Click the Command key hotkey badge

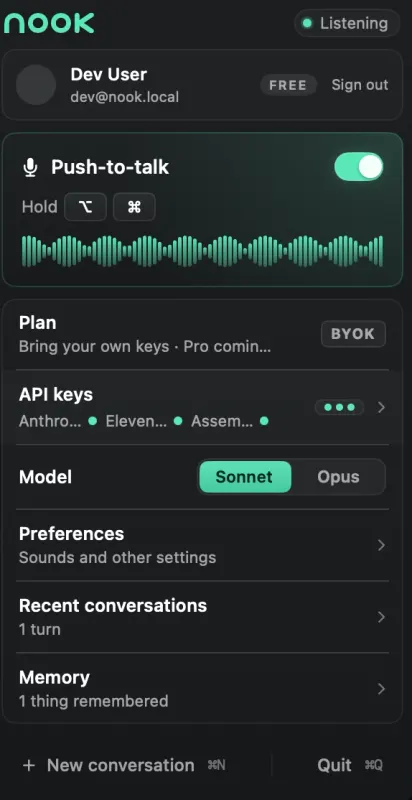tap(134, 207)
